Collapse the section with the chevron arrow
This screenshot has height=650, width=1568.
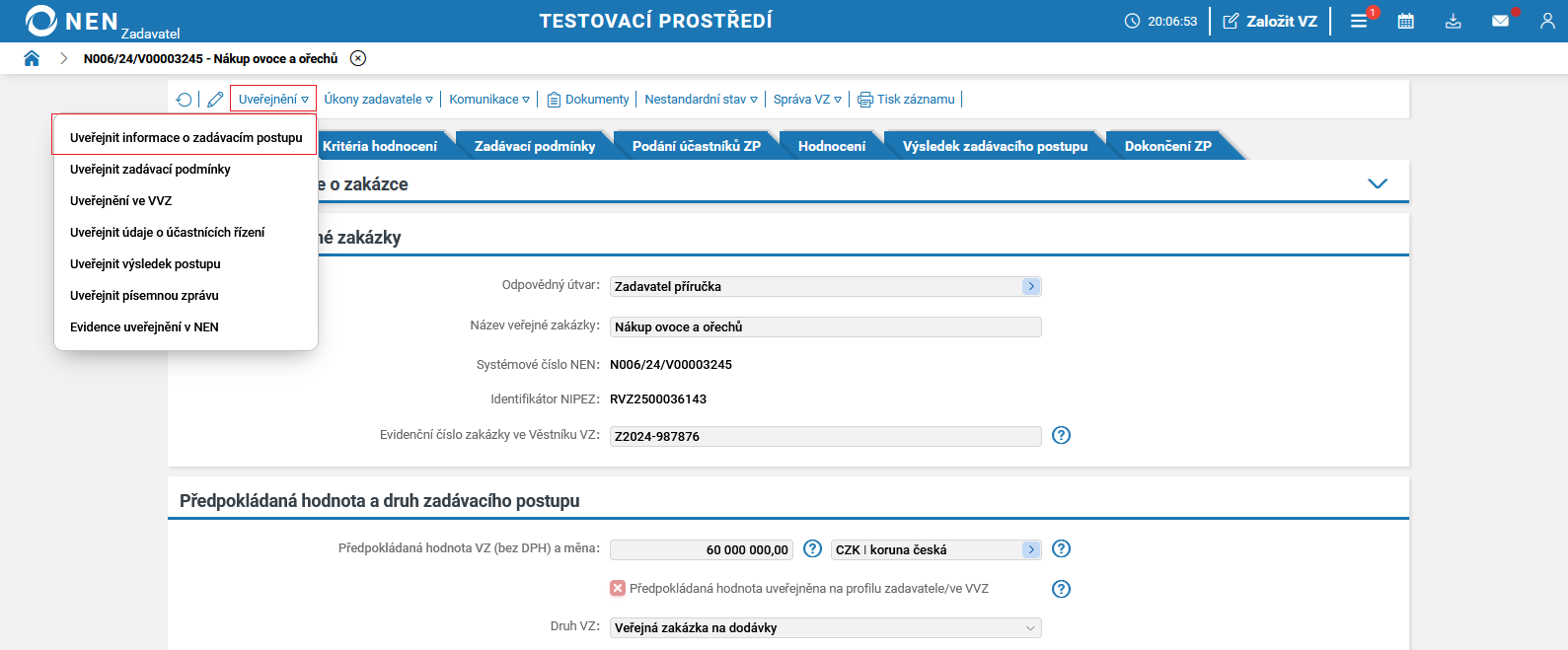tap(1378, 183)
